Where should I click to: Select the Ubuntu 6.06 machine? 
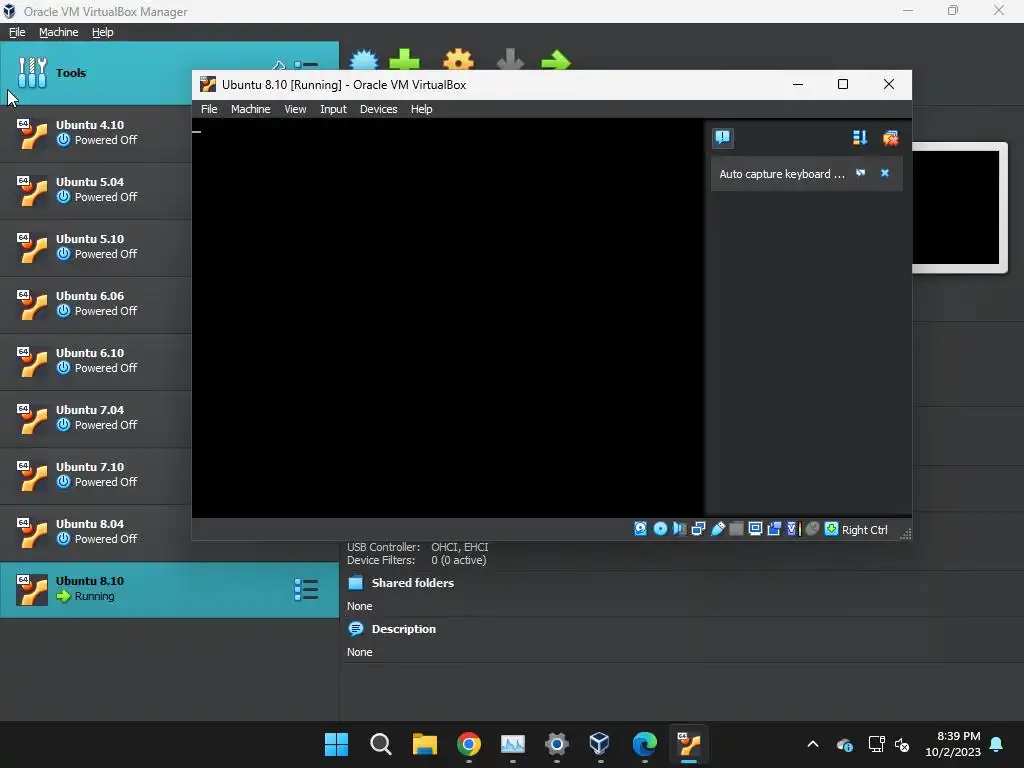click(96, 303)
